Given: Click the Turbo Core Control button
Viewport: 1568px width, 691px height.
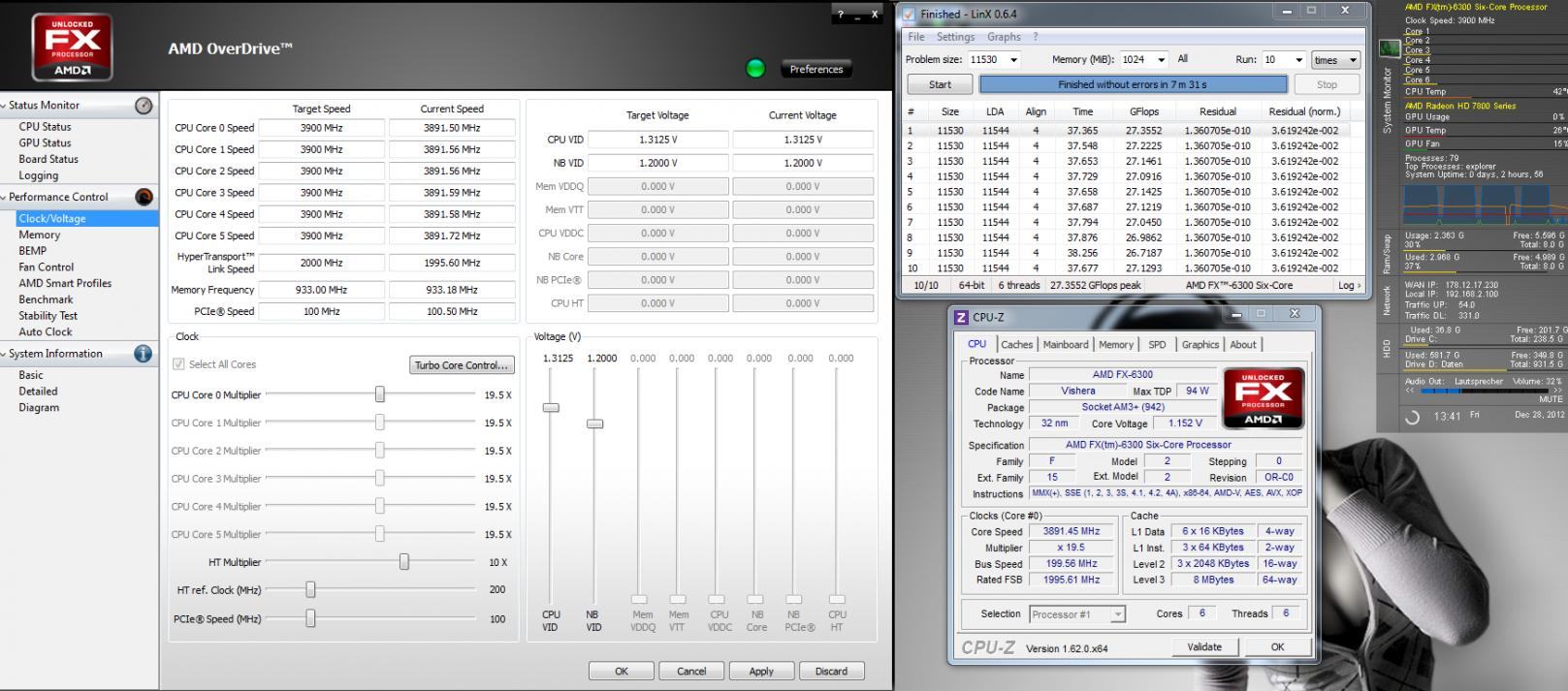Looking at the screenshot, I should (462, 365).
